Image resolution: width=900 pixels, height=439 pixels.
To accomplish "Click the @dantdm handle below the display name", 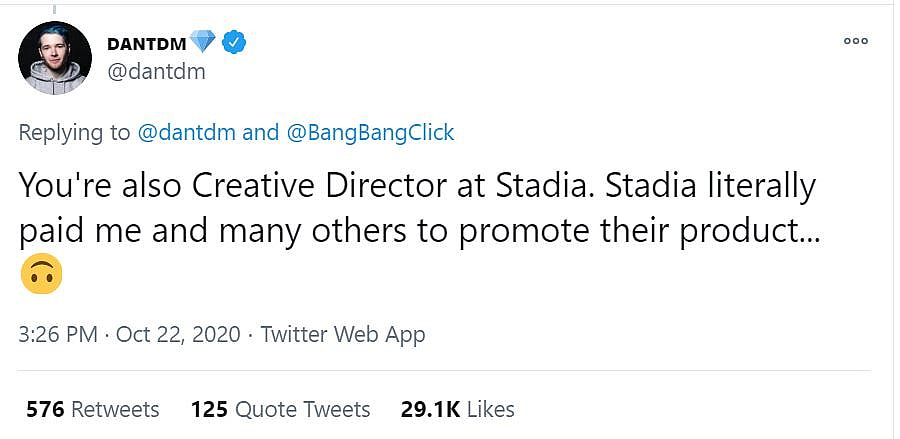I will tap(155, 71).
